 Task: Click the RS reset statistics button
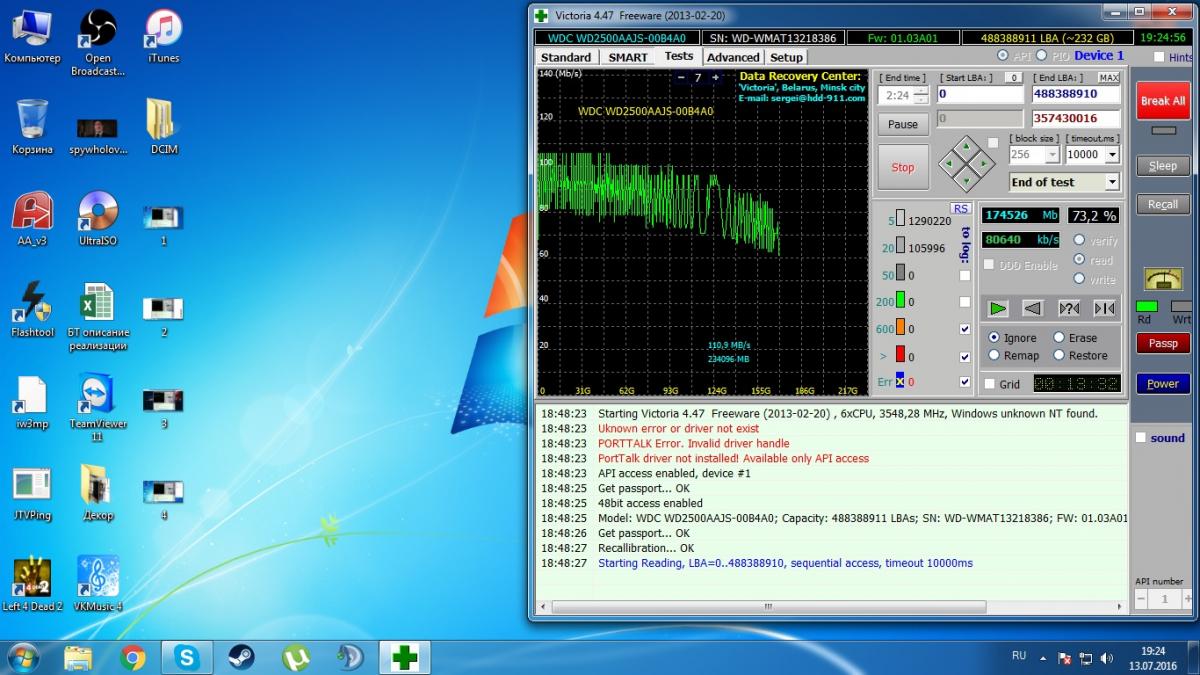pos(960,208)
